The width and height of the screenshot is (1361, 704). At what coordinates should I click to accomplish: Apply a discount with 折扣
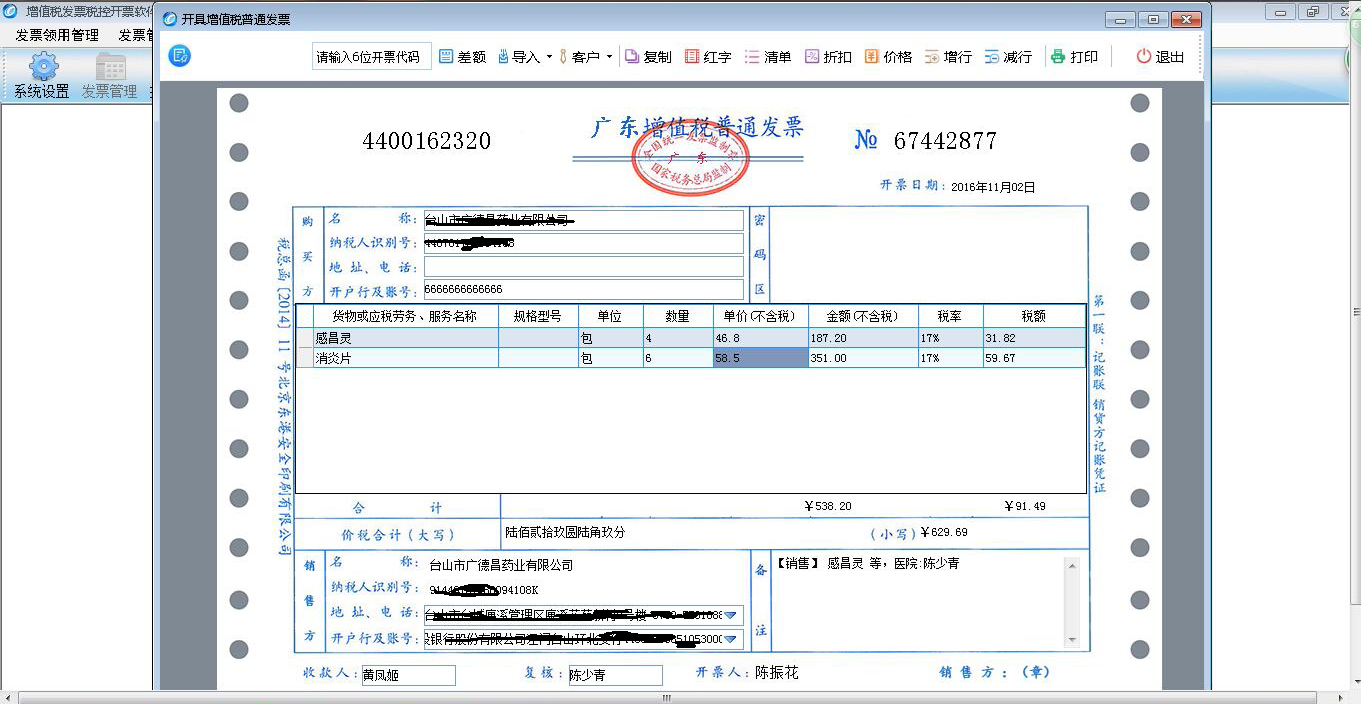(828, 57)
